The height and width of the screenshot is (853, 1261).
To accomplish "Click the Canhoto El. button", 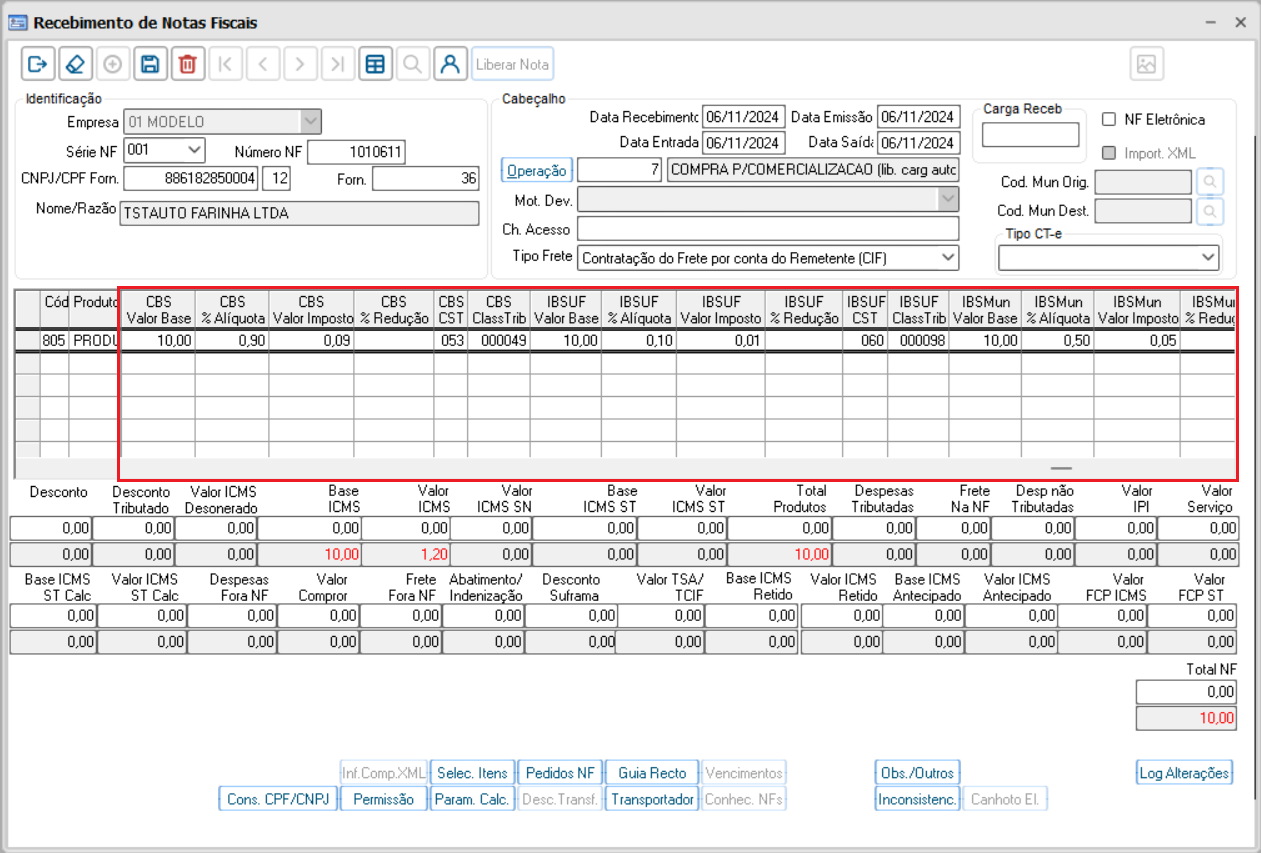I will (x=1005, y=799).
